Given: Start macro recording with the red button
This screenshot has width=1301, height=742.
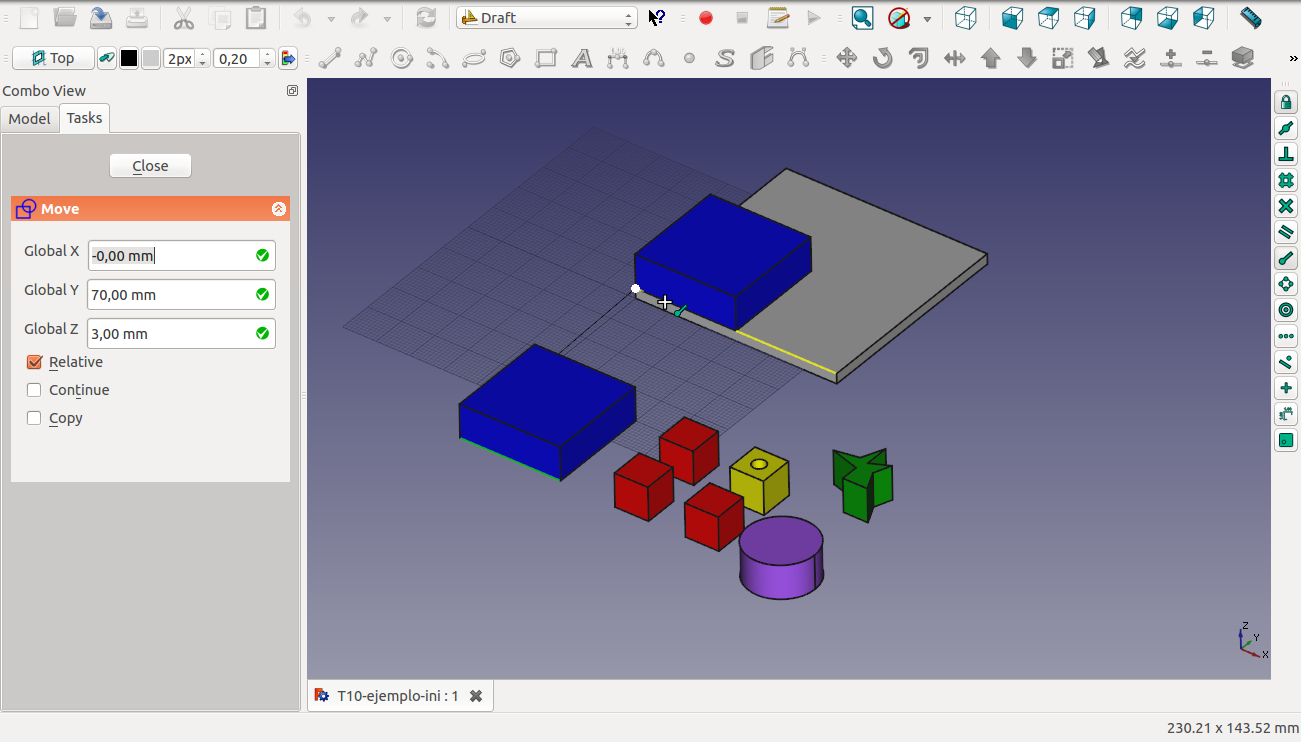Looking at the screenshot, I should pos(706,18).
